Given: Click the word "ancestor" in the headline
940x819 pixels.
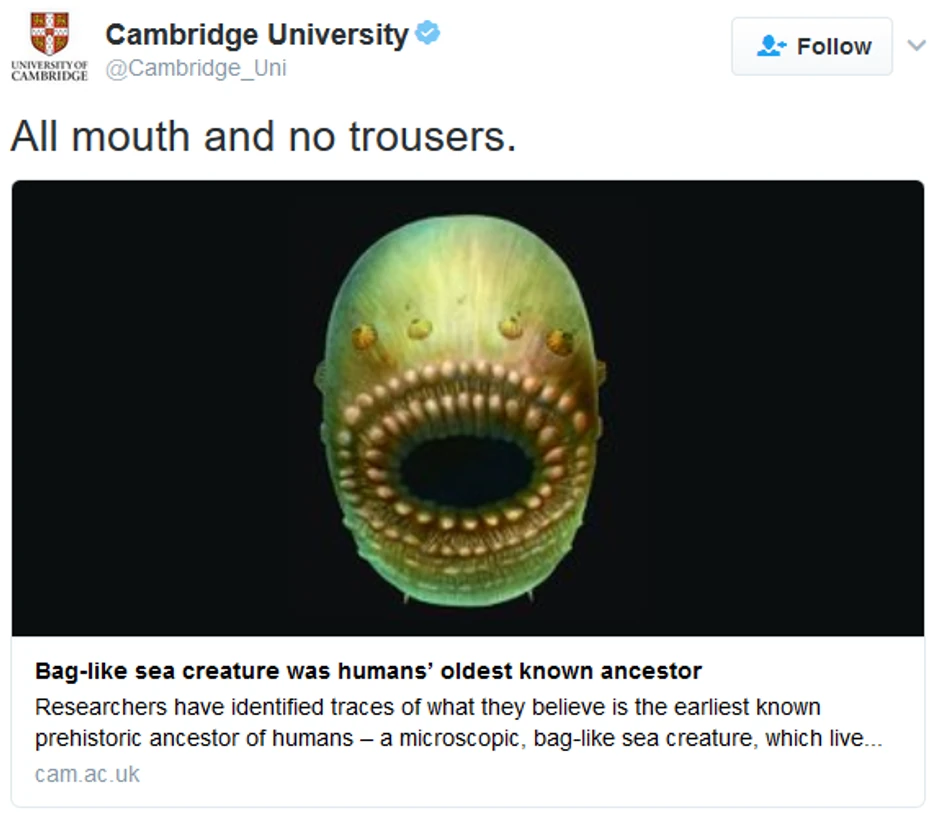Looking at the screenshot, I should [647, 670].
